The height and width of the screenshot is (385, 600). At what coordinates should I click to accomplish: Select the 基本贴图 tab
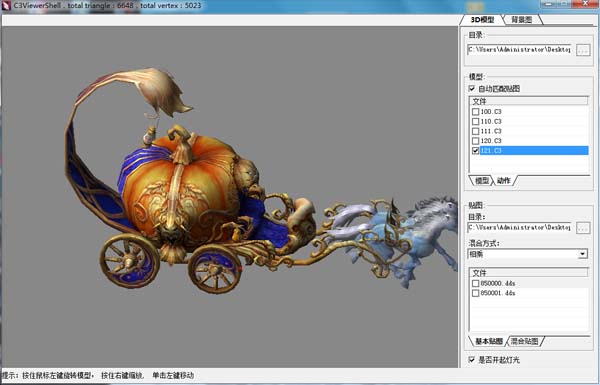[x=489, y=341]
